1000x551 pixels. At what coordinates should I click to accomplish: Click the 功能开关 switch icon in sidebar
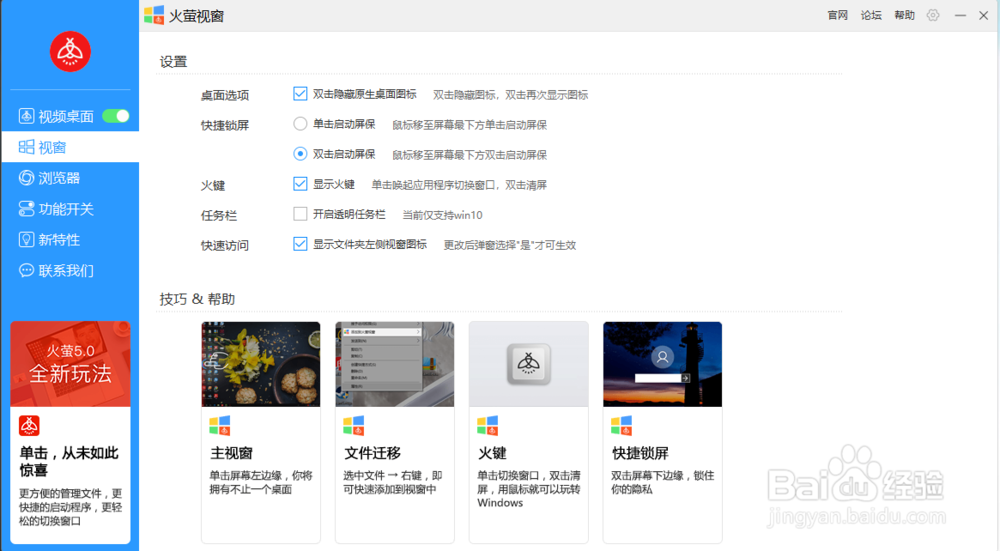[x=26, y=209]
